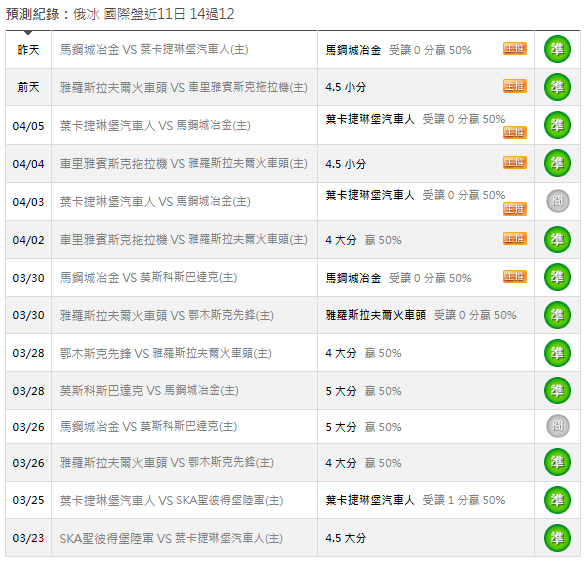Click grey 囧 icon for 03/26 馬鋼城冶金 match
Screen dimensions: 585x561
click(557, 426)
